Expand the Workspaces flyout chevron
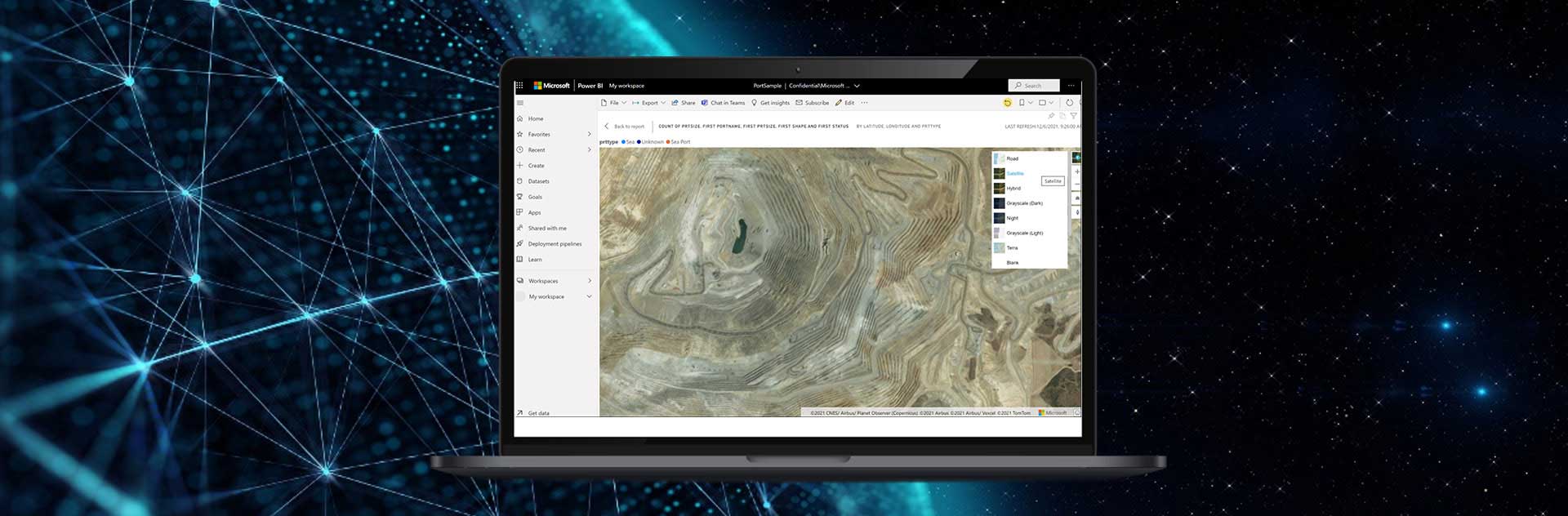Screen dimensions: 1568x516 590,280
